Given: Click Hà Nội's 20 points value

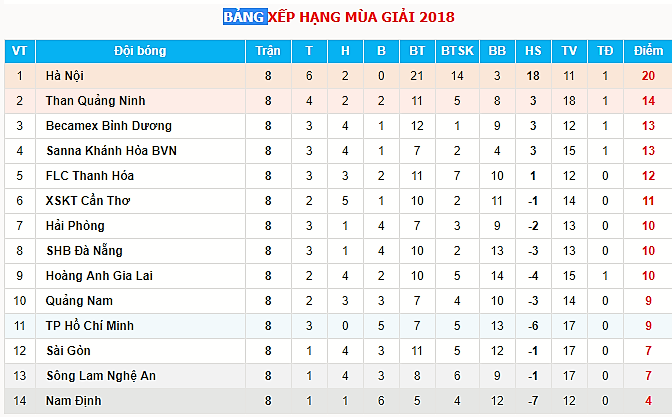Looking at the screenshot, I should [x=648, y=76].
